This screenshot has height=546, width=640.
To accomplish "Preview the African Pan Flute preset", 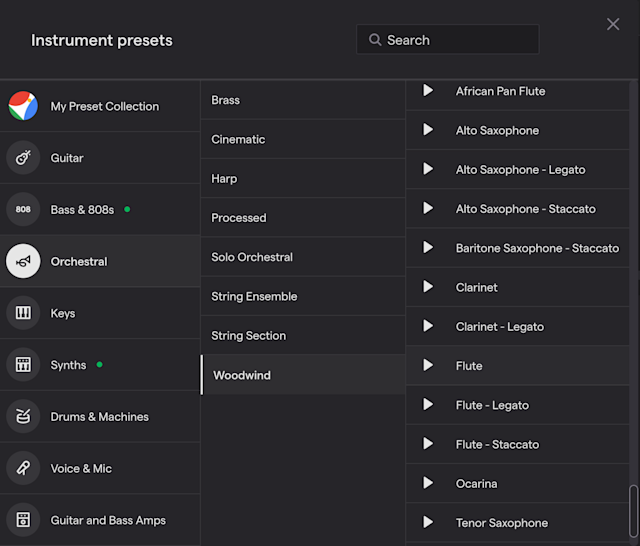I will [x=428, y=90].
